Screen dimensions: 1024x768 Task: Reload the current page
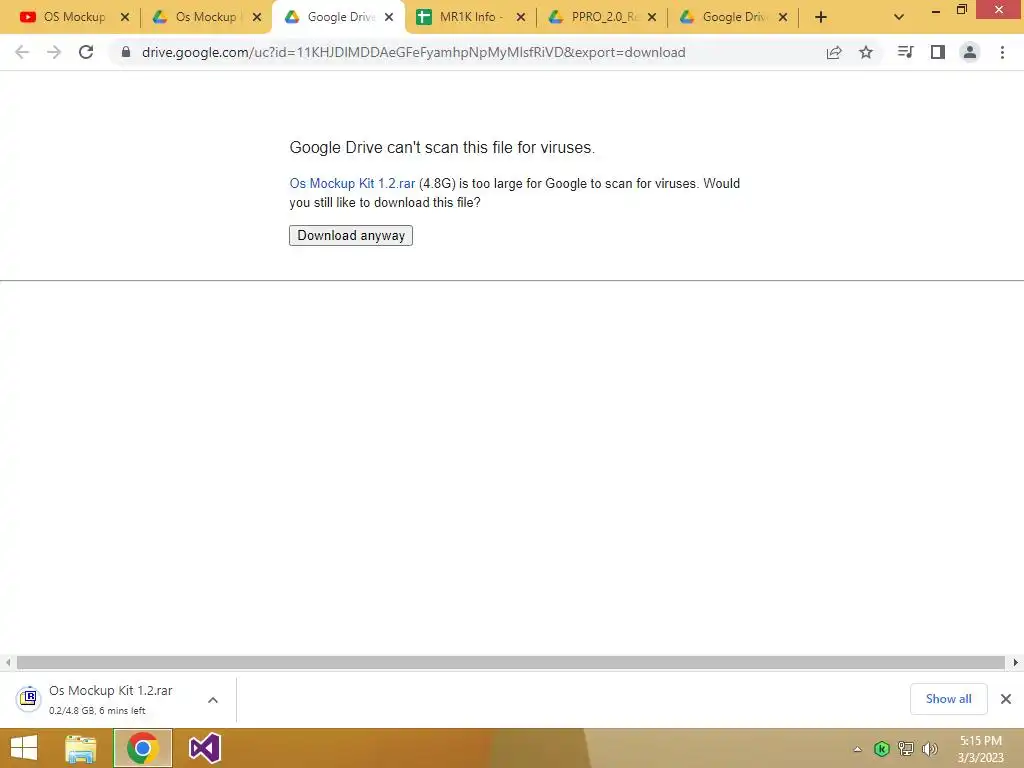click(x=86, y=52)
